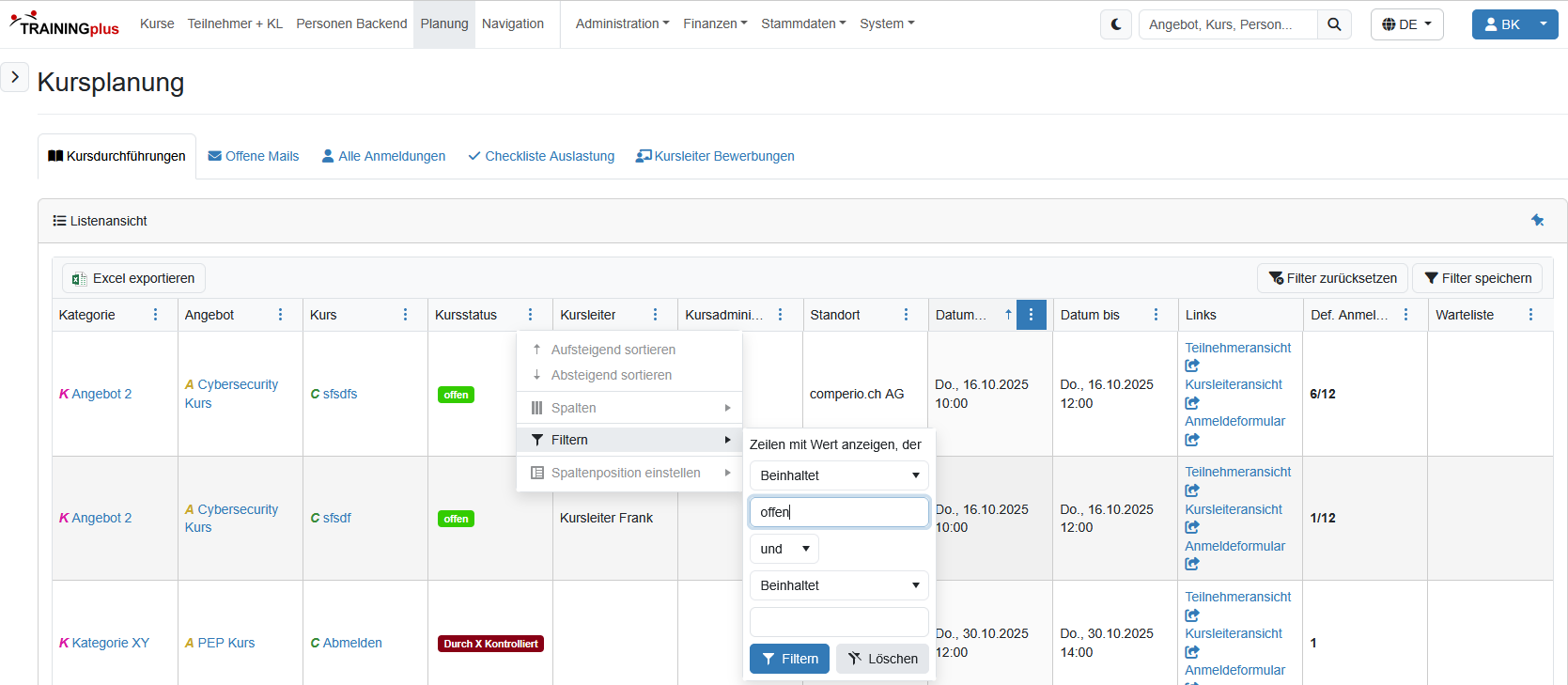Click the second filter value field
1568x685 pixels.
pos(838,622)
